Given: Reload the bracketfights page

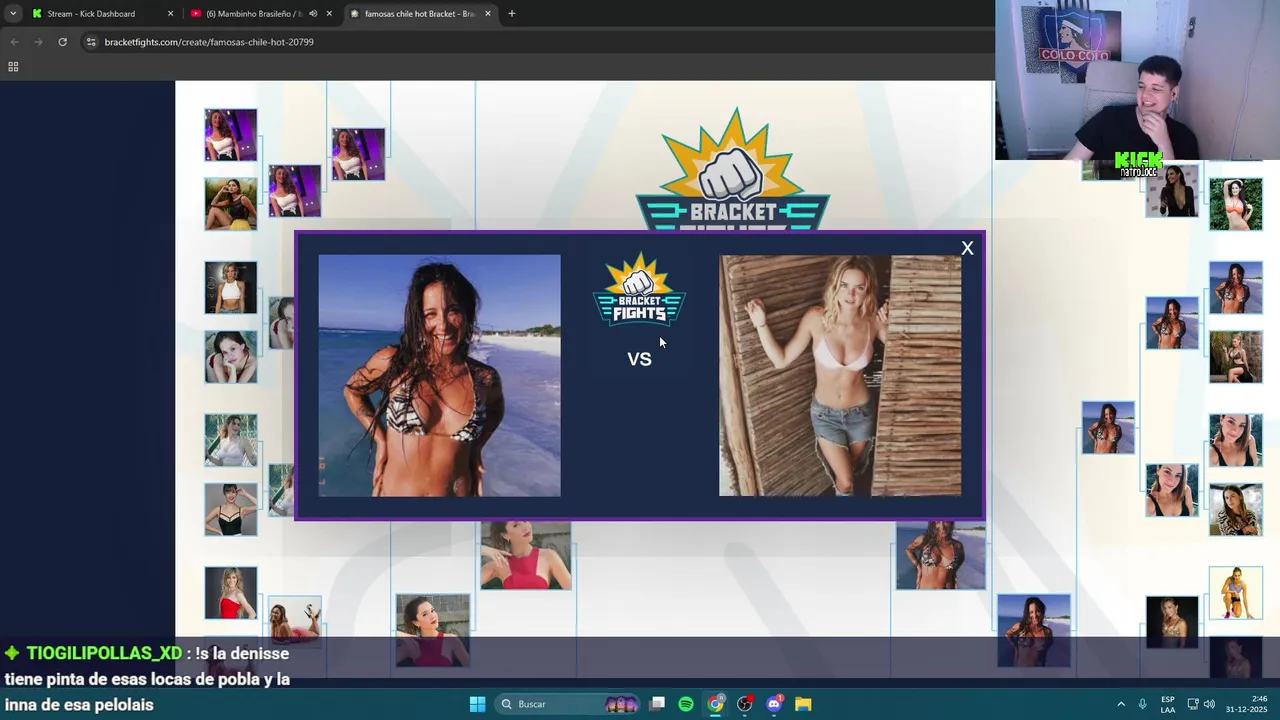Looking at the screenshot, I should pyautogui.click(x=62, y=42).
